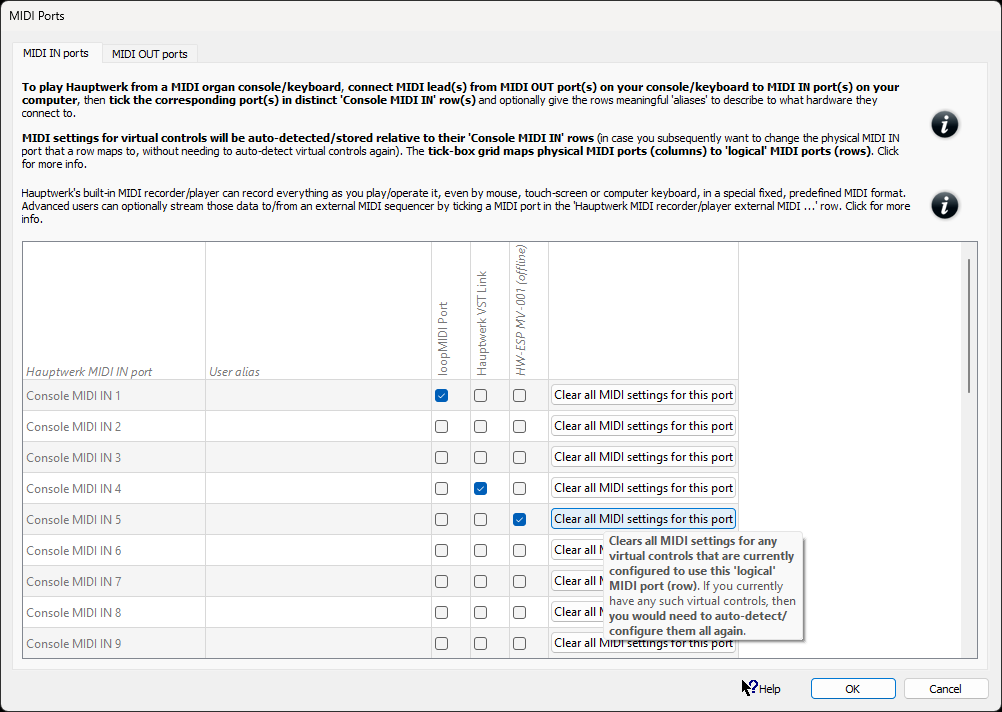Switch to the MIDI OUT ports tab

(x=149, y=54)
